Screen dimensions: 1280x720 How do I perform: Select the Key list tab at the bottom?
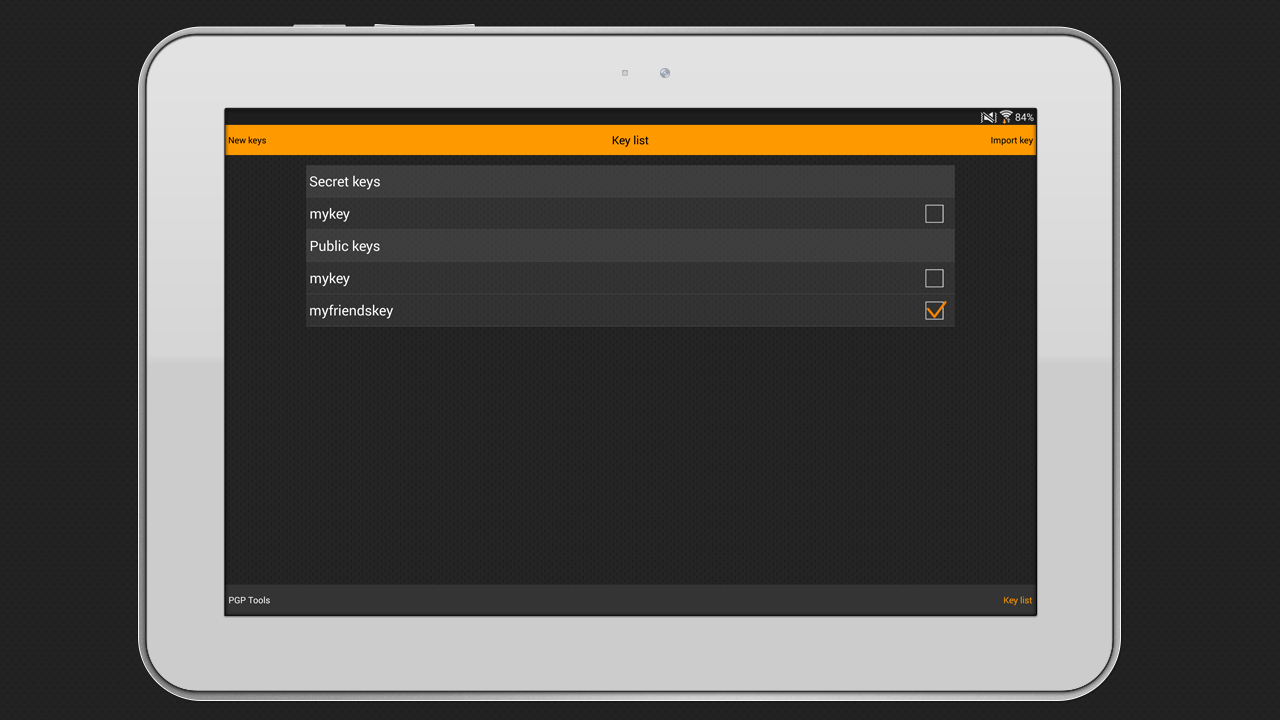click(x=1017, y=600)
